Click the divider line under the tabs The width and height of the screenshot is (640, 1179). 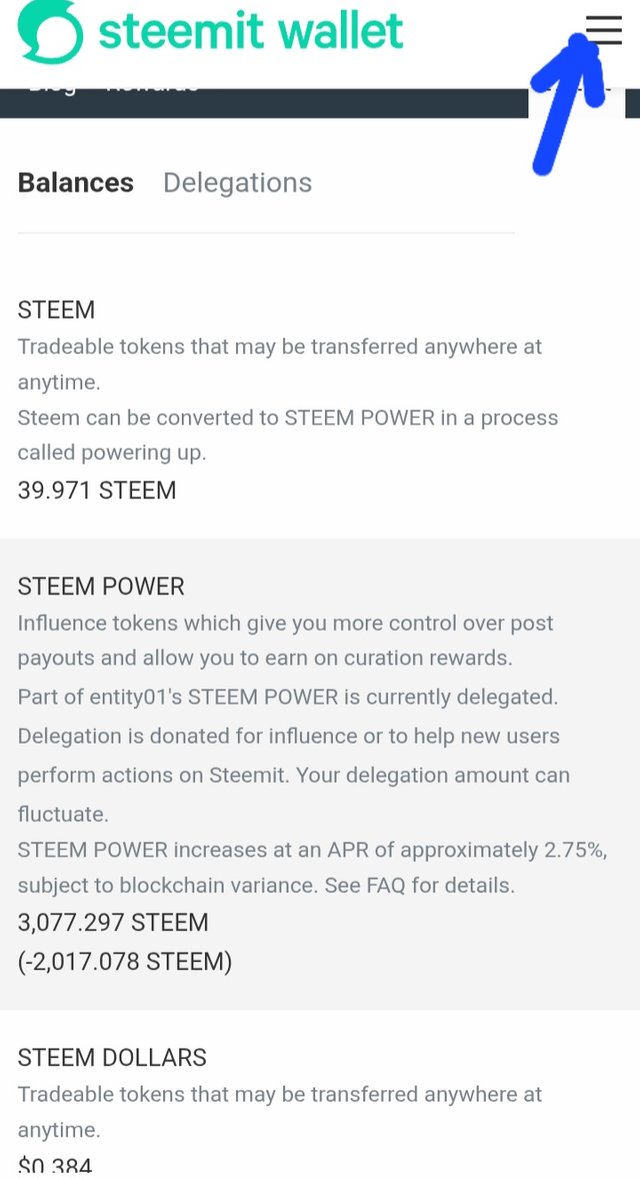click(266, 233)
